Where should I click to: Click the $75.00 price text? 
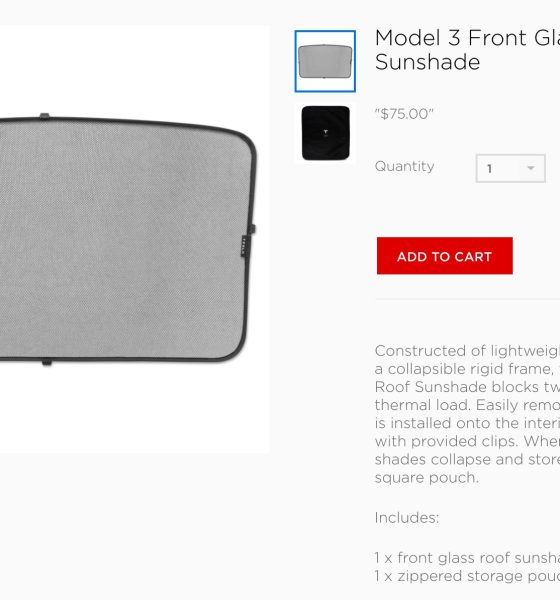(x=404, y=114)
